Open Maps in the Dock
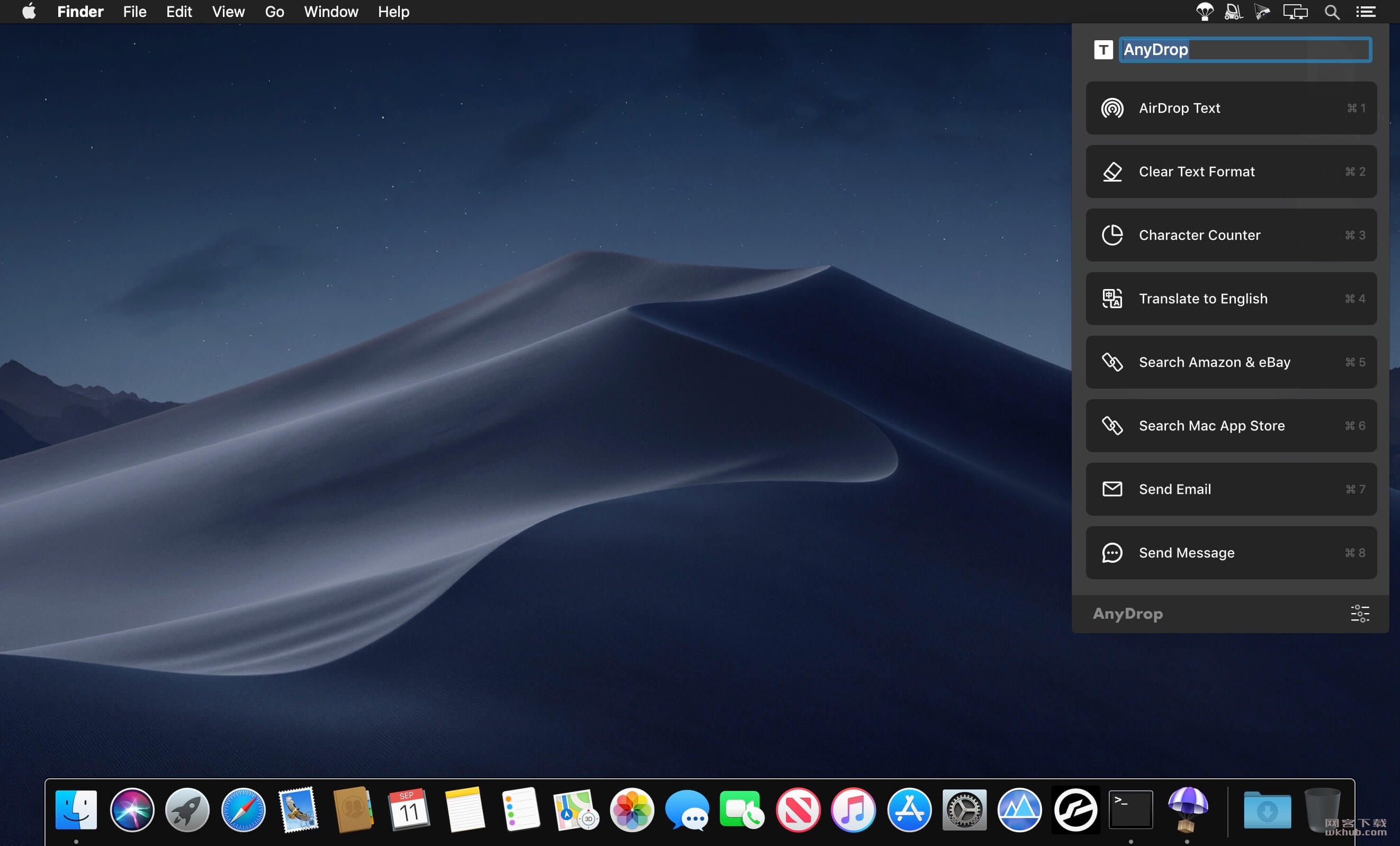 [x=576, y=809]
